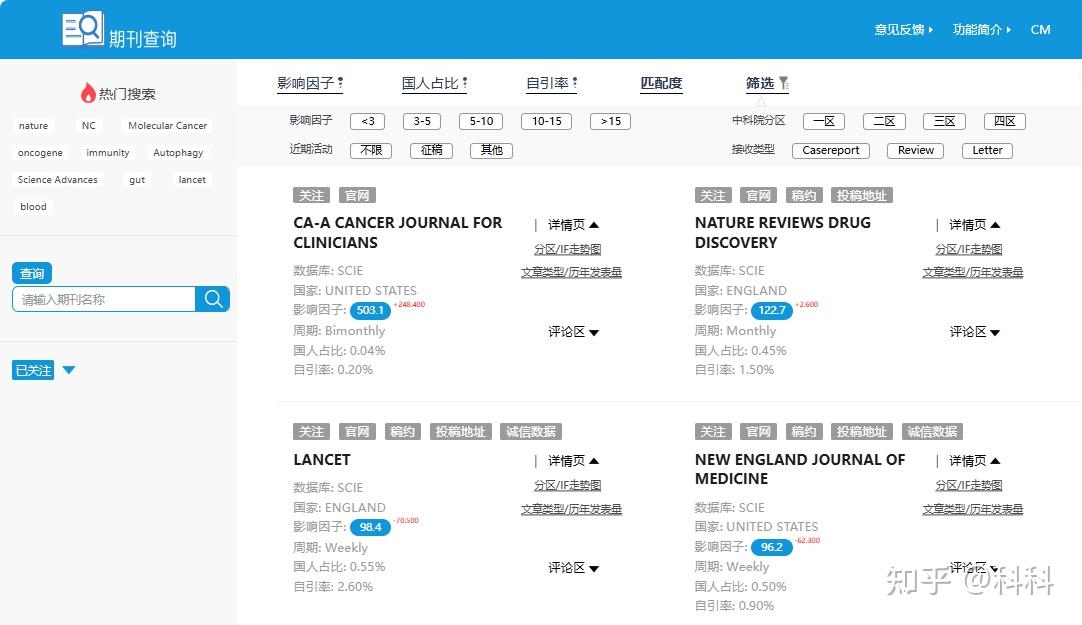Open the 功能简介 menu

(981, 30)
